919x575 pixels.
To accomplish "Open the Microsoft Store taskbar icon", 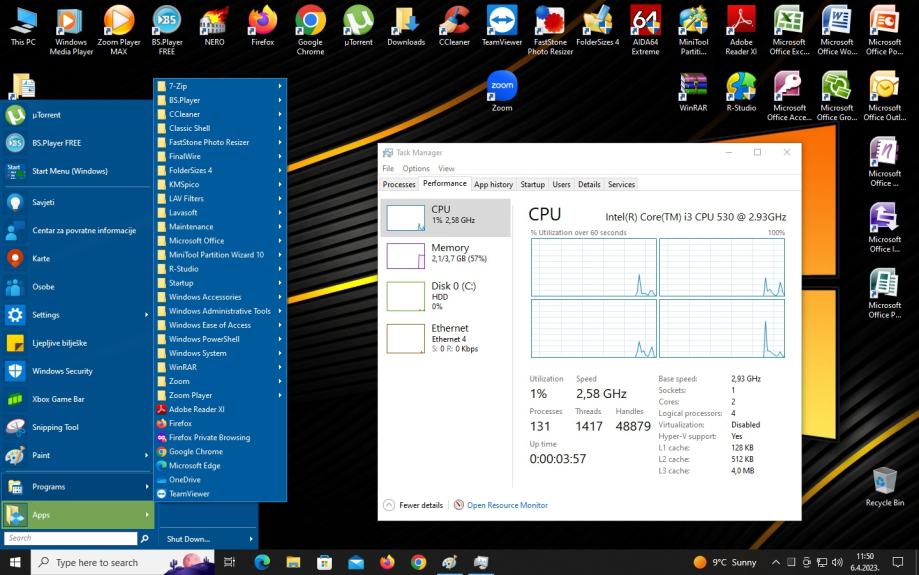I will point(324,562).
